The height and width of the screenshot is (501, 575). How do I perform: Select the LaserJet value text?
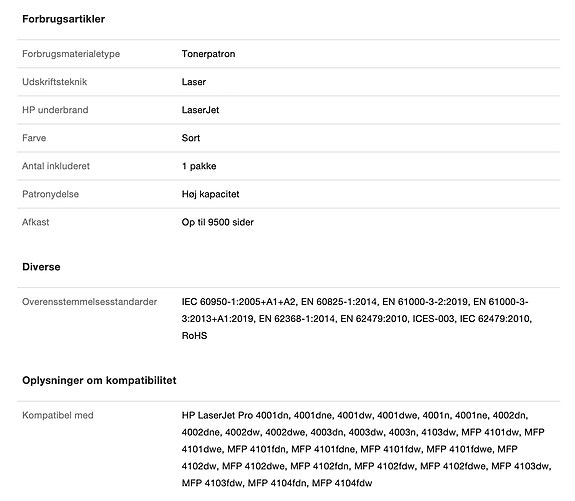tap(200, 110)
